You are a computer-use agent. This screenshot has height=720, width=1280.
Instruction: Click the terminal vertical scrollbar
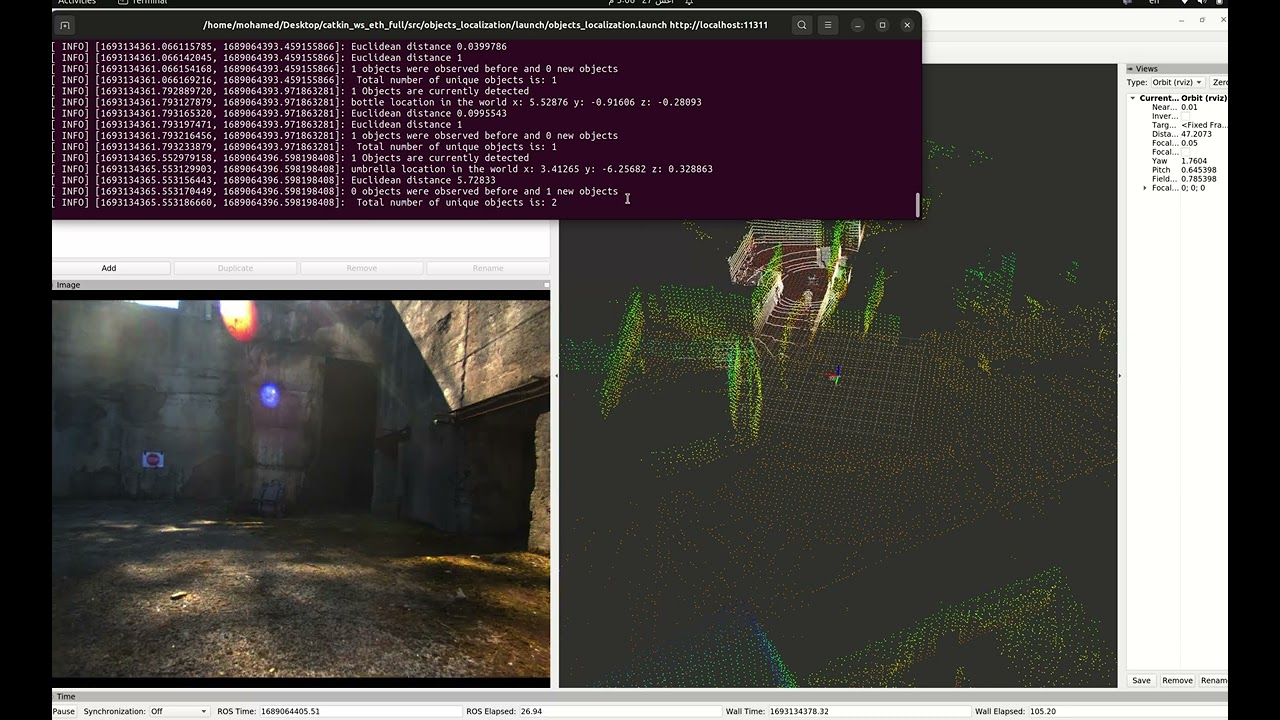point(917,204)
